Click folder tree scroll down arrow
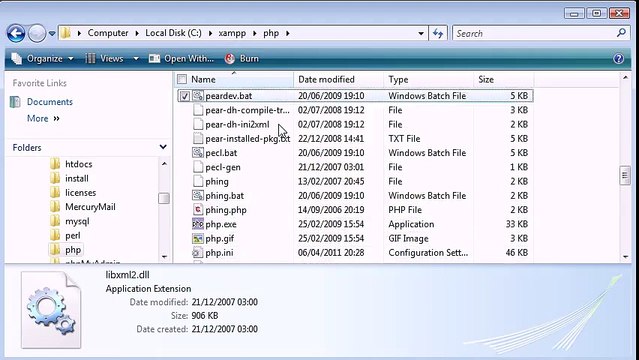The width and height of the screenshot is (639, 360). [164, 256]
